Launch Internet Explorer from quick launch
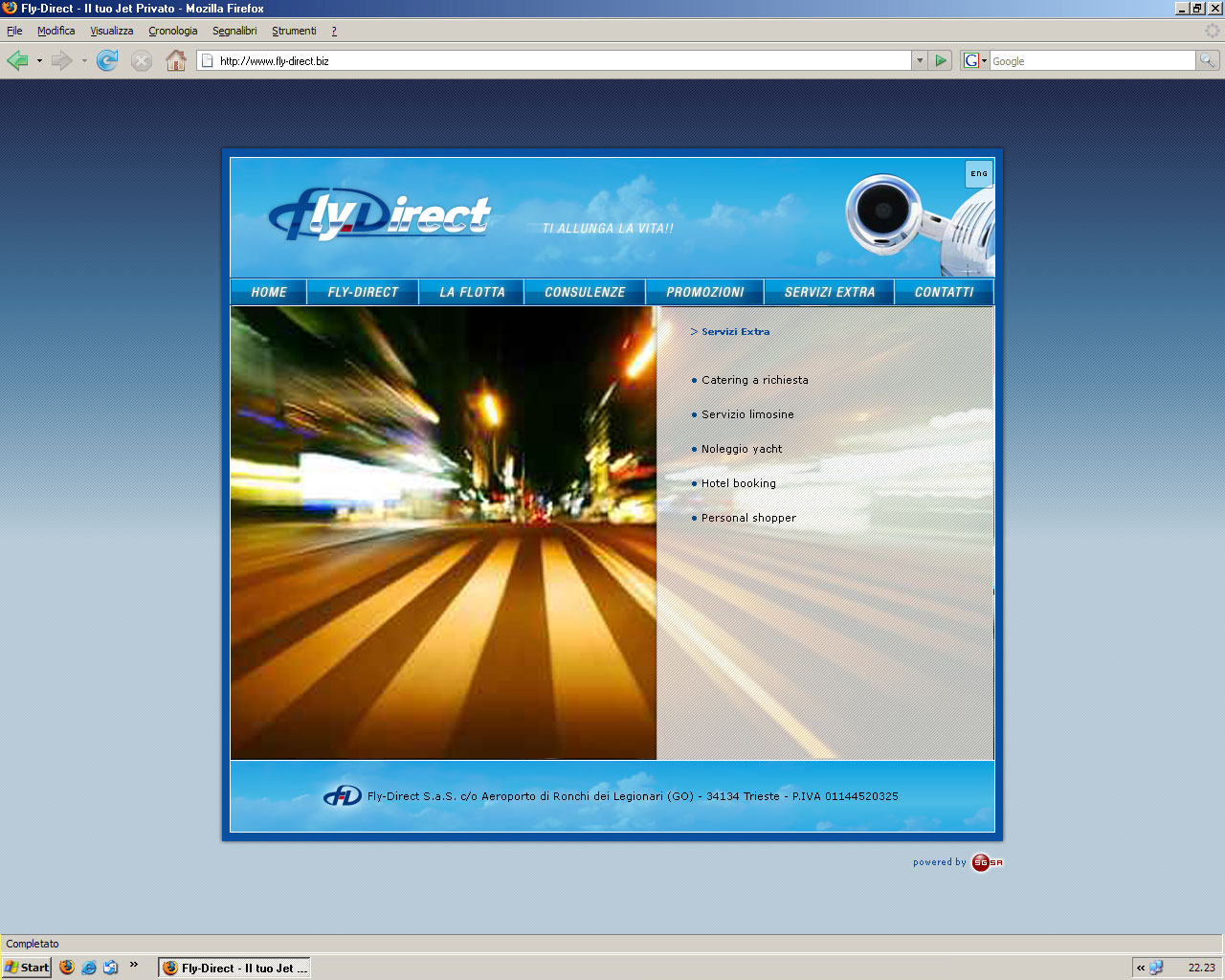This screenshot has height=980, width=1225. 89,968
